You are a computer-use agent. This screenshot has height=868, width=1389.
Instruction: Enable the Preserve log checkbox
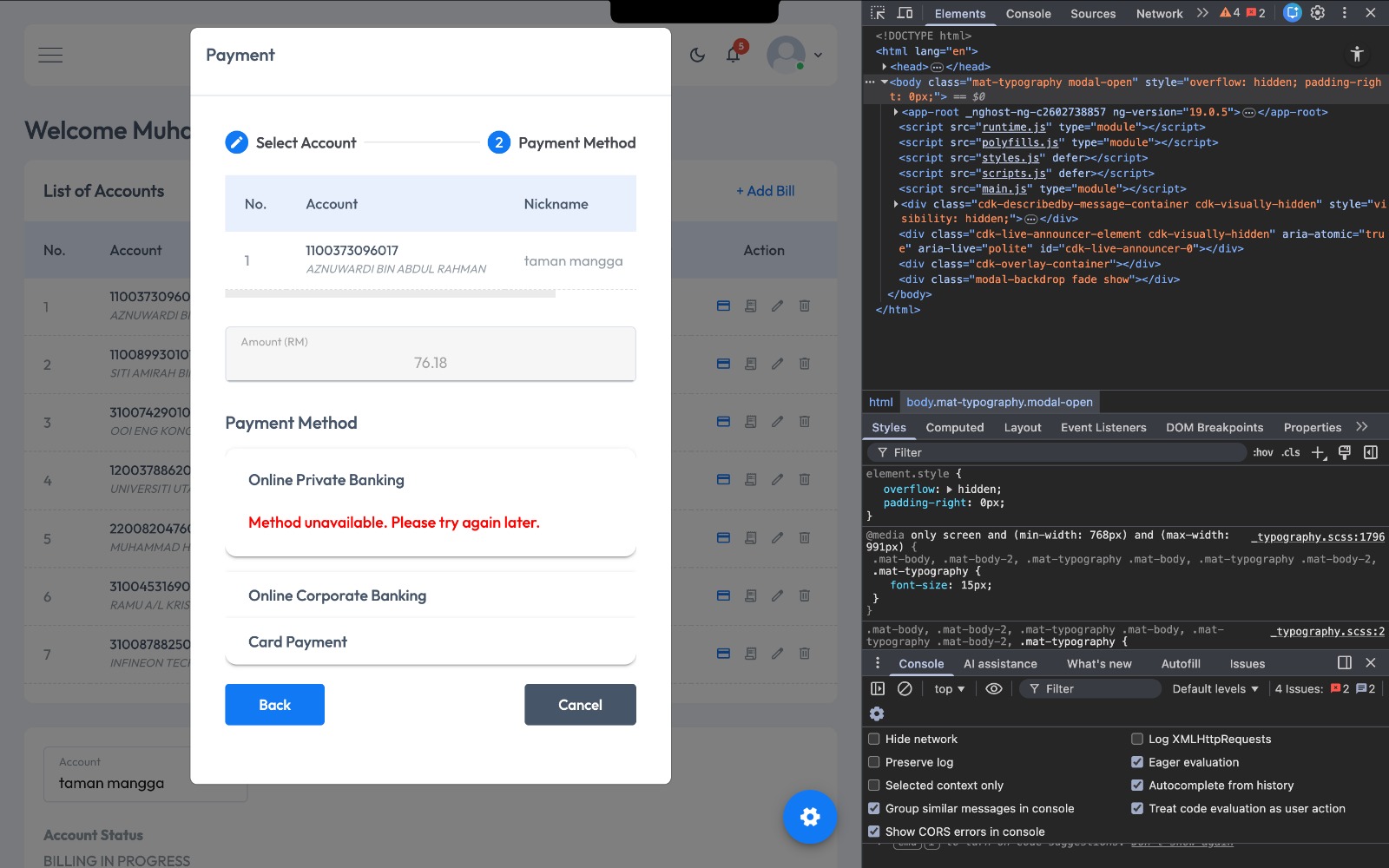[874, 762]
